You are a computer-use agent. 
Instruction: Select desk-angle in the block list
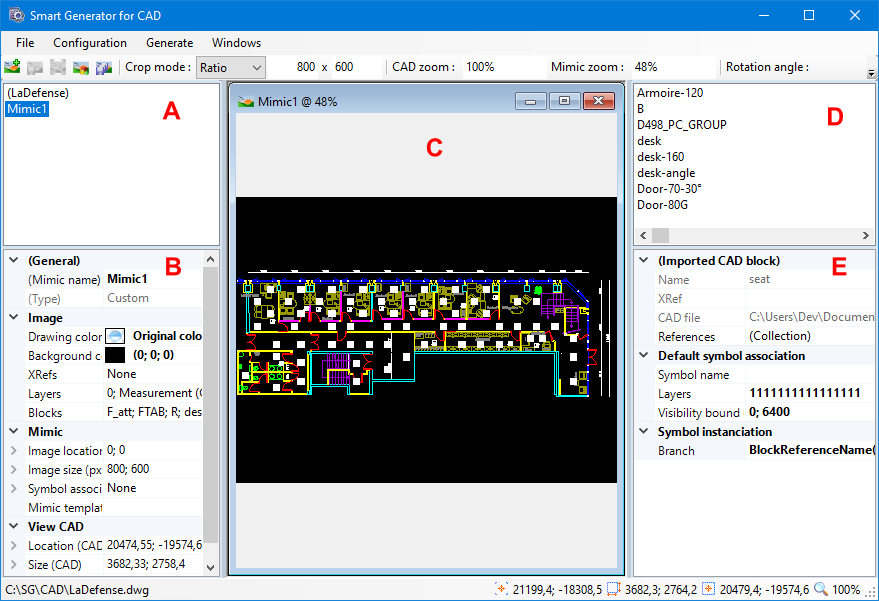666,173
